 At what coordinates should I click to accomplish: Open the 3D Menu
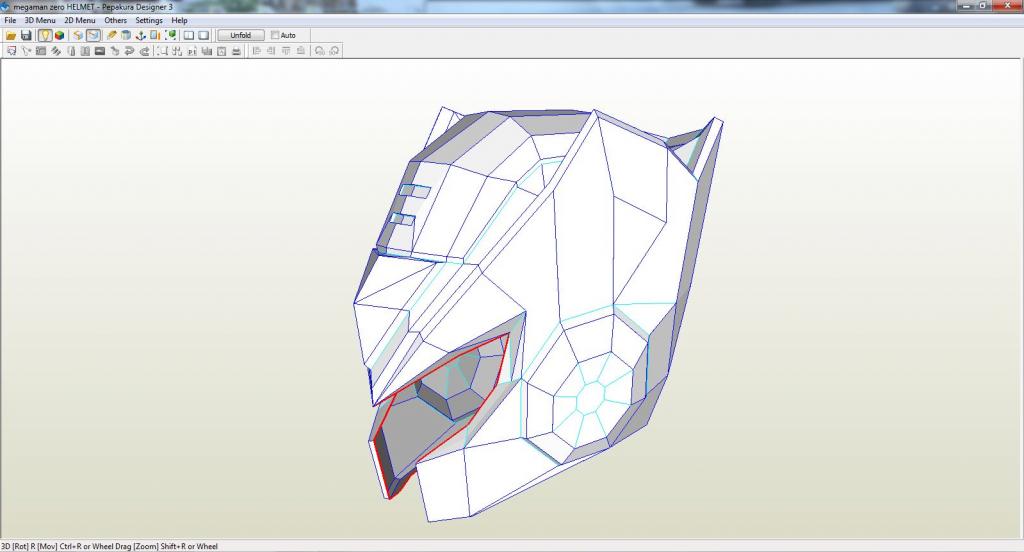click(x=40, y=20)
